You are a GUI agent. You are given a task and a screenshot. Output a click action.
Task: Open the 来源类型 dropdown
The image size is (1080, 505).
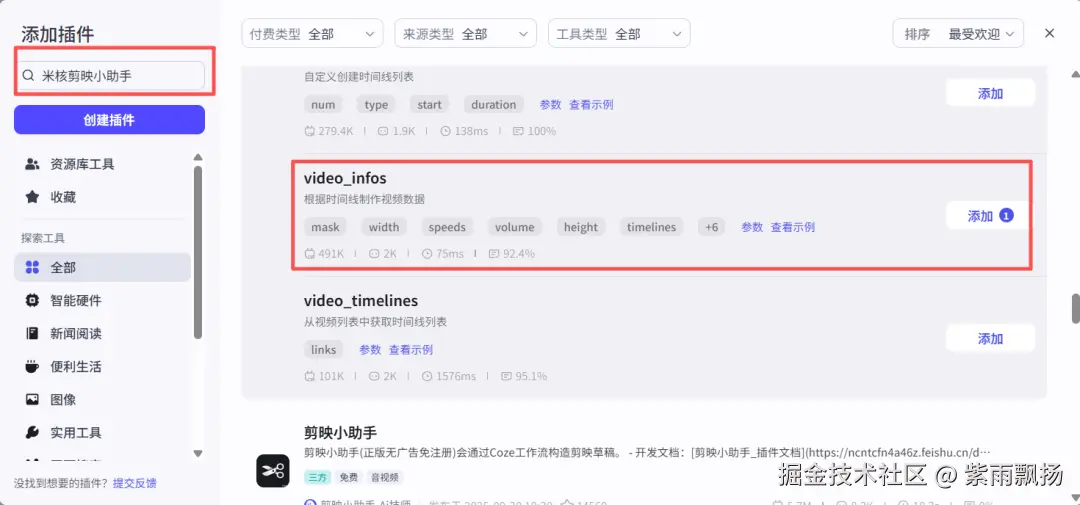[466, 34]
